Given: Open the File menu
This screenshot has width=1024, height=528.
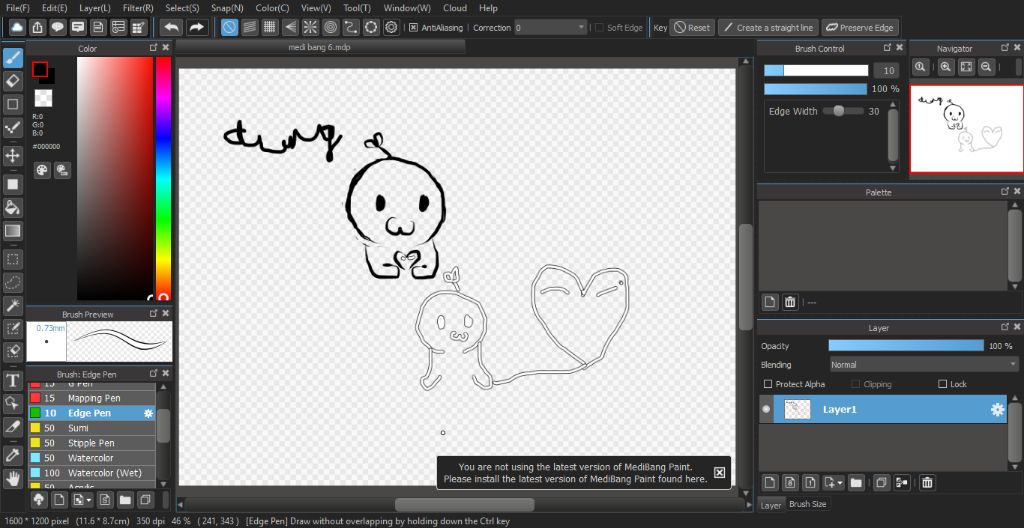Looking at the screenshot, I should (18, 8).
